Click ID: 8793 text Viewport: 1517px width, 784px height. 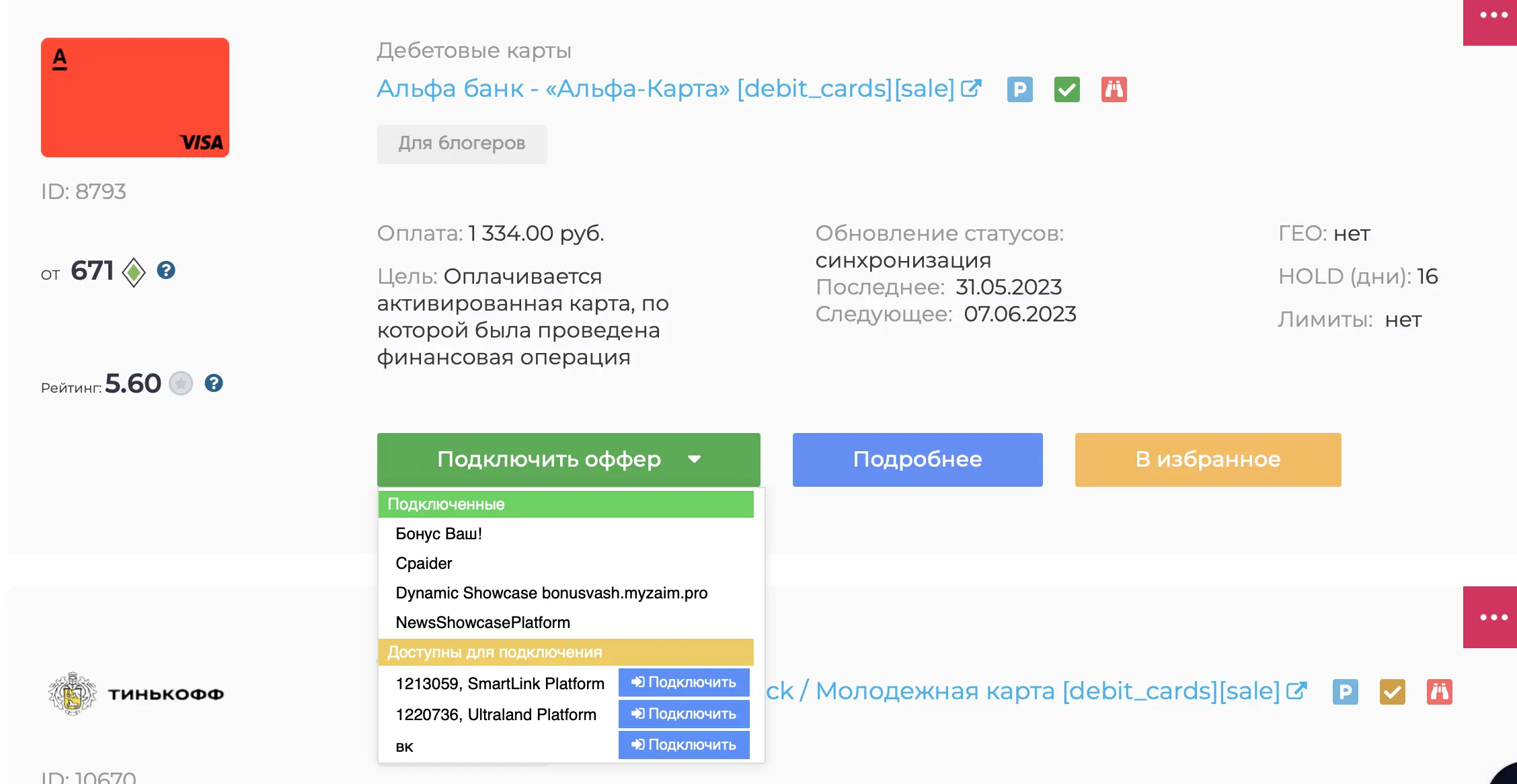pyautogui.click(x=83, y=192)
